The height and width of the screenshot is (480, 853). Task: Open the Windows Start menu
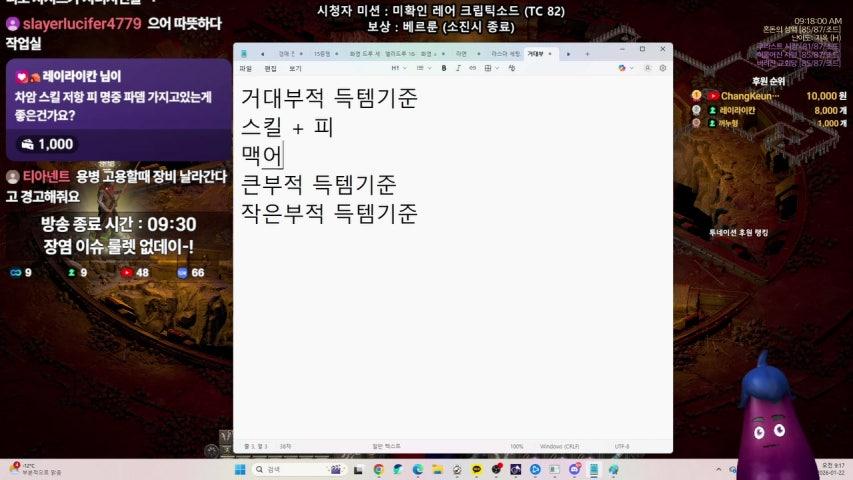click(x=240, y=470)
